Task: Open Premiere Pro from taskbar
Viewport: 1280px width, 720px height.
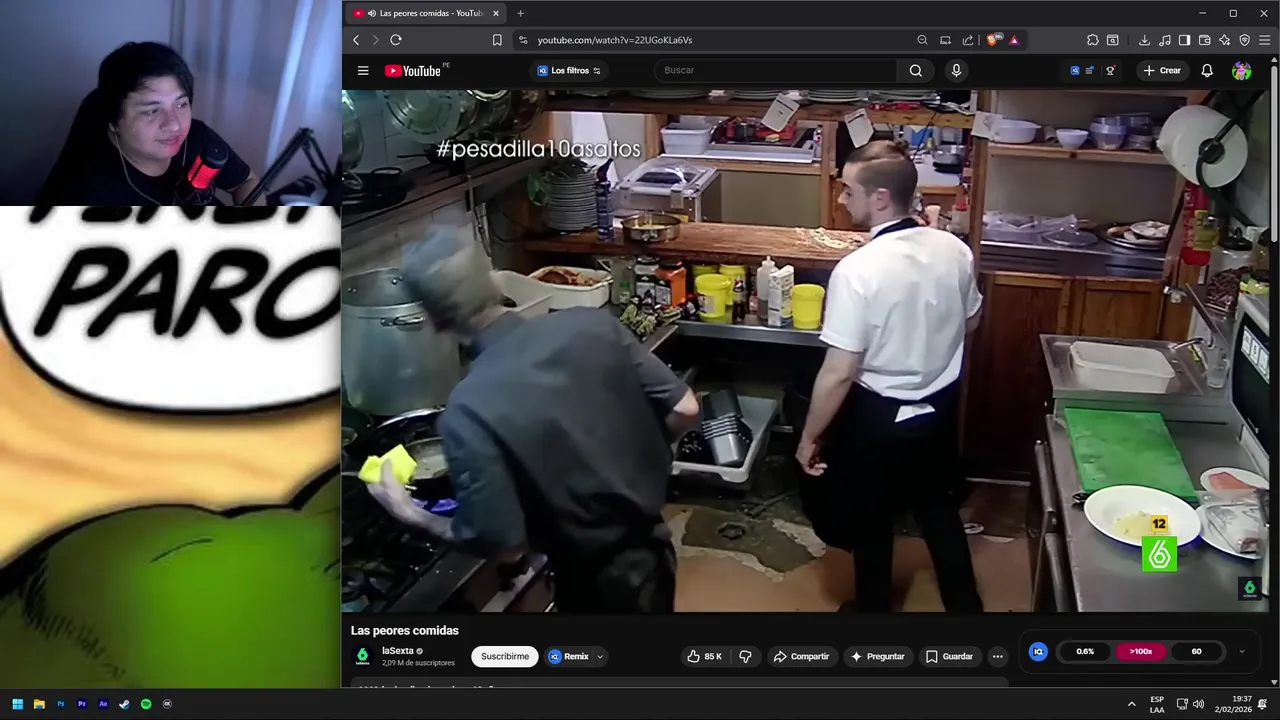Action: pyautogui.click(x=82, y=704)
